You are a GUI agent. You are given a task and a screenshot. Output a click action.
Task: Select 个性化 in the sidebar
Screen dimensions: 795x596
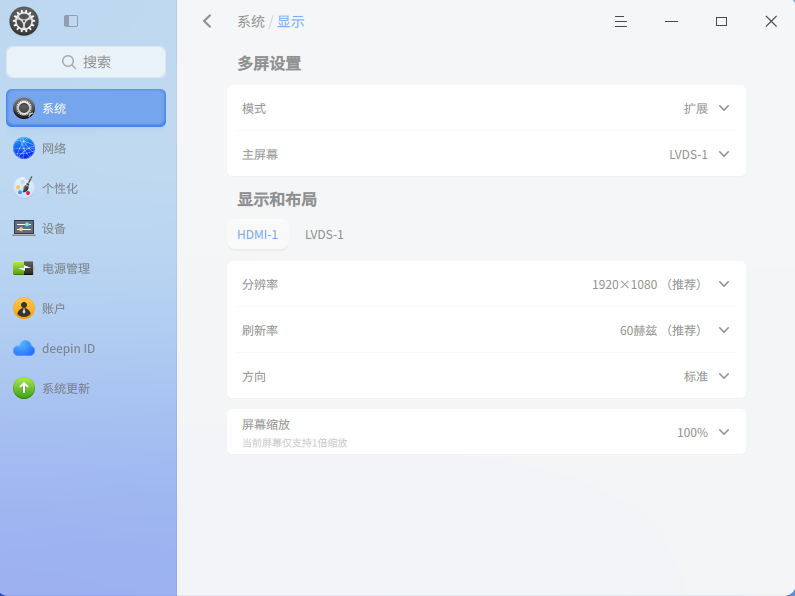(86, 188)
